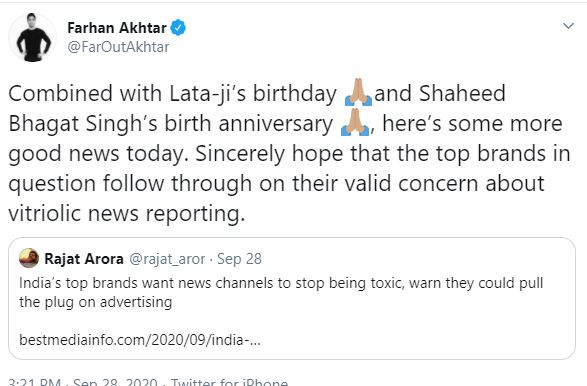Select the @rajat_aror handle
This screenshot has height=386, width=587.
pyautogui.click(x=167, y=259)
